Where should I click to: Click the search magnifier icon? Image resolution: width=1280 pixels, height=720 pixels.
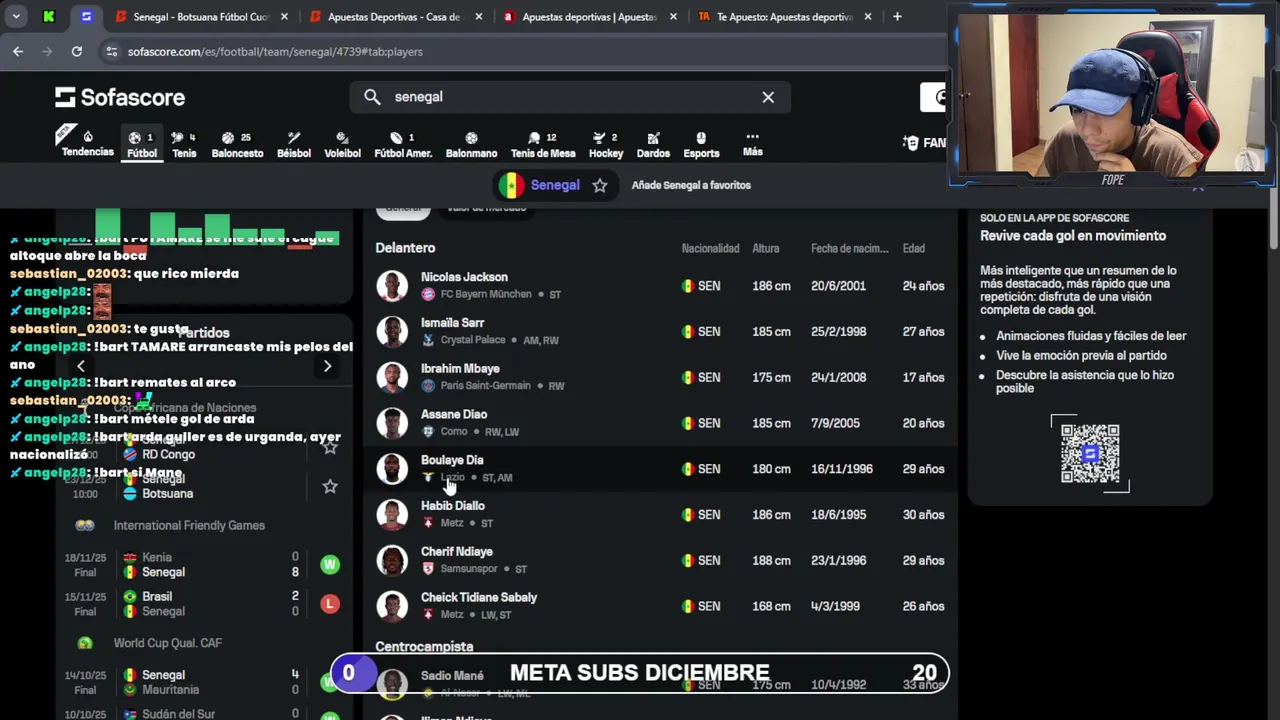(372, 97)
